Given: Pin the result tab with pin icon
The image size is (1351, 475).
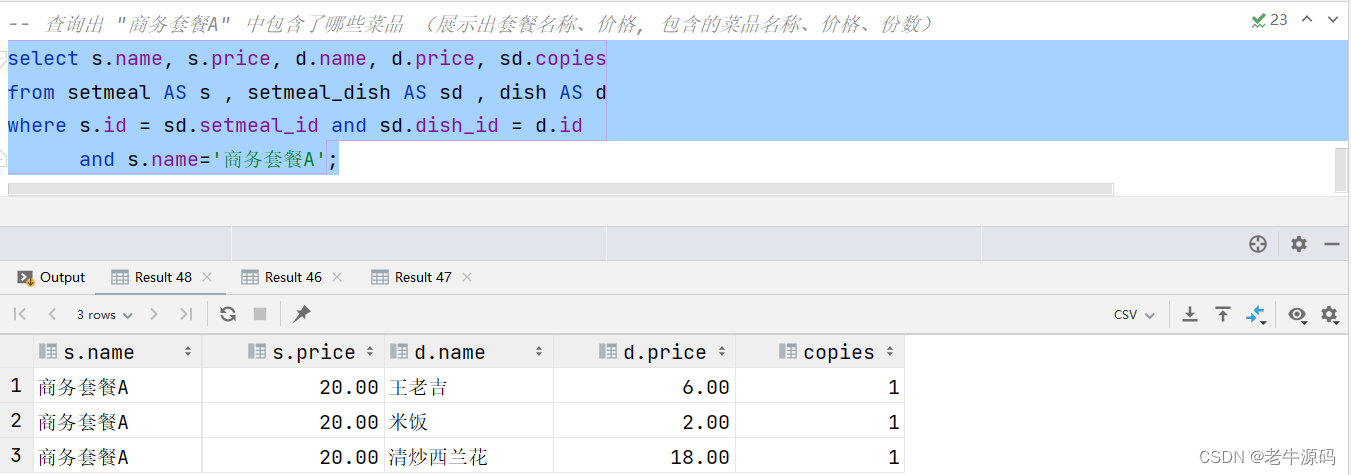Looking at the screenshot, I should pyautogui.click(x=301, y=314).
